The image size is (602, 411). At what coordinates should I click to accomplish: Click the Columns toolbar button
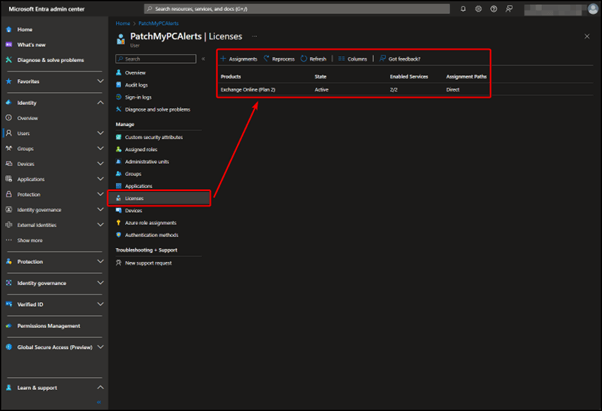(x=352, y=59)
